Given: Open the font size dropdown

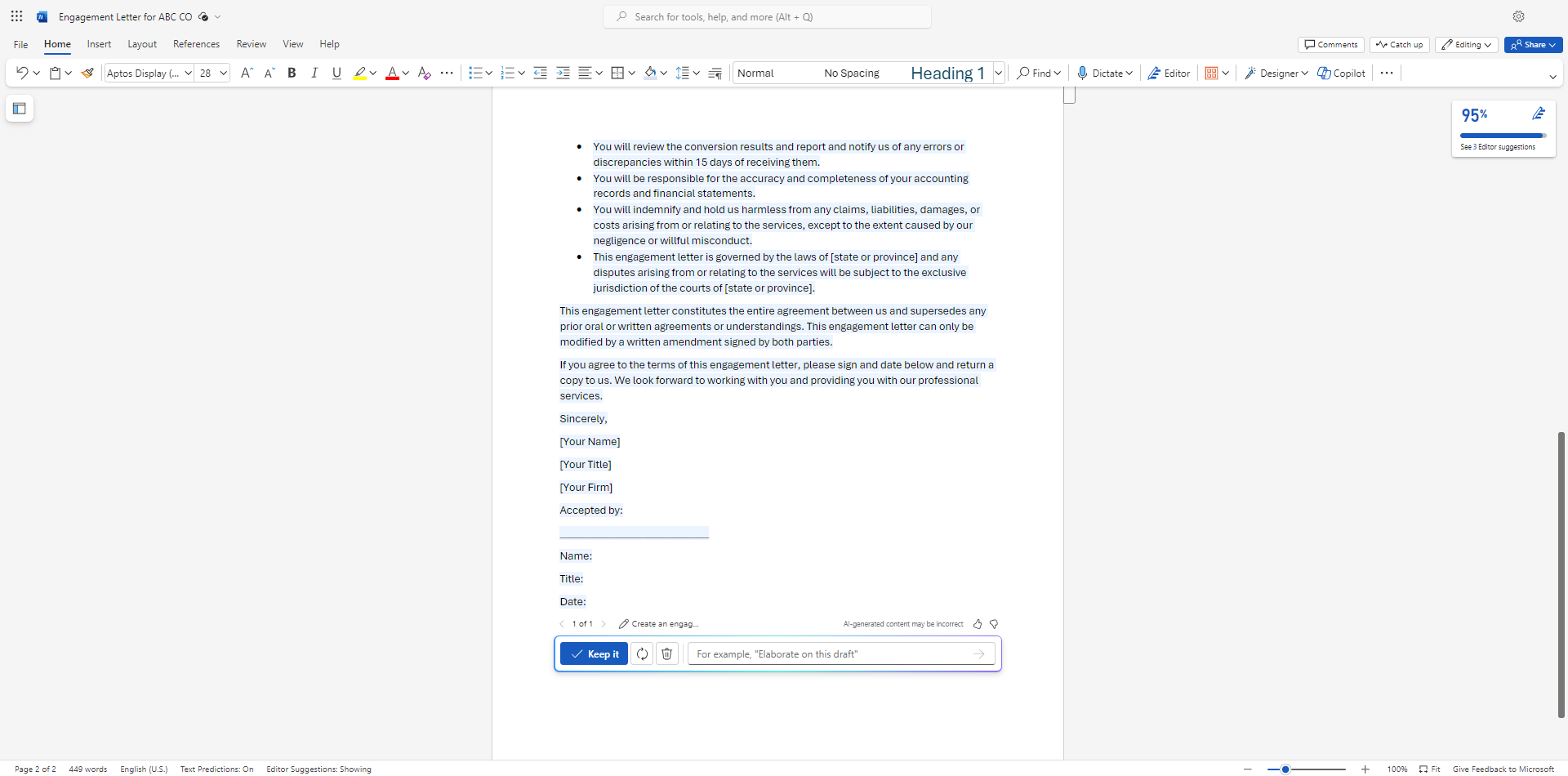Looking at the screenshot, I should [222, 73].
